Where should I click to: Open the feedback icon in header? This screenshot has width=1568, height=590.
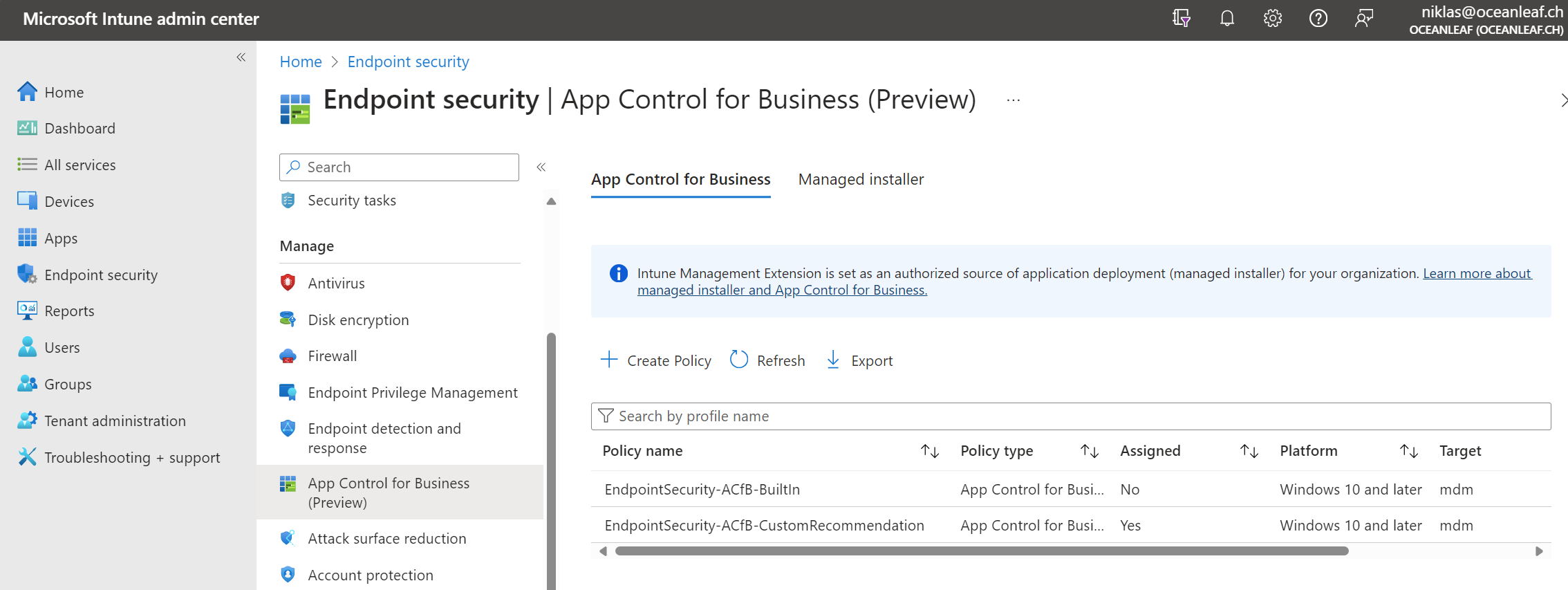click(1364, 19)
